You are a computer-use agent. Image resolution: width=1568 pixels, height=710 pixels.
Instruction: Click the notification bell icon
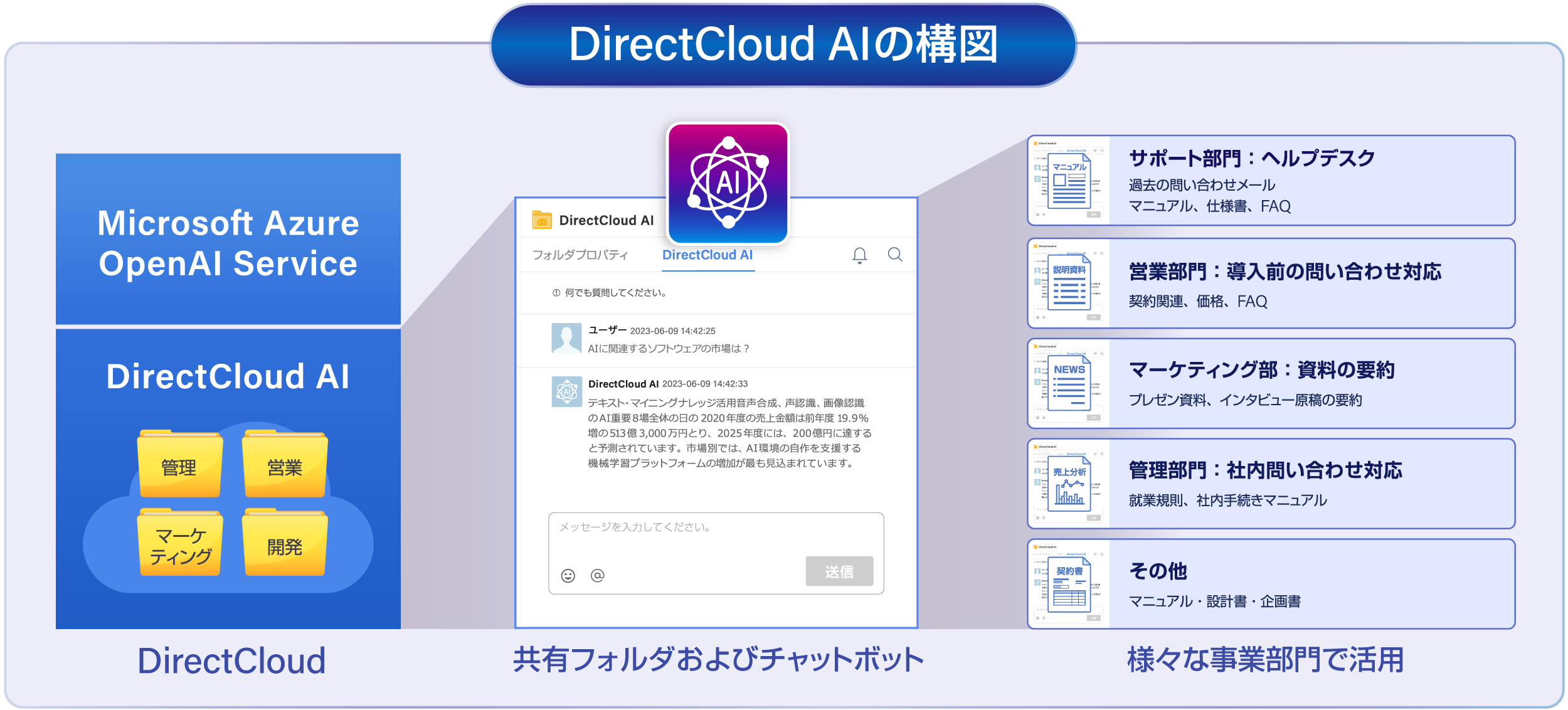coord(859,255)
